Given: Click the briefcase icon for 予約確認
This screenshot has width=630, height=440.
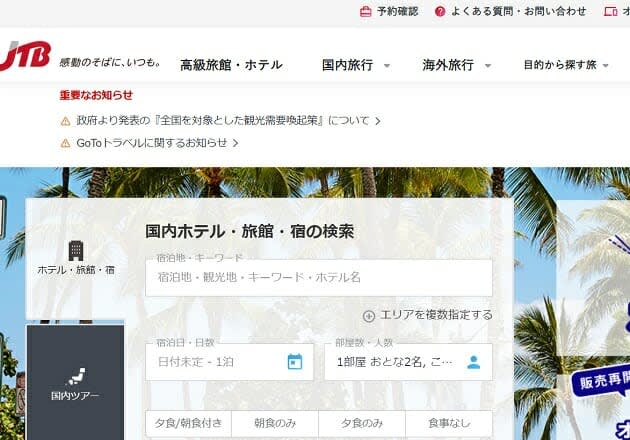Looking at the screenshot, I should 365,12.
